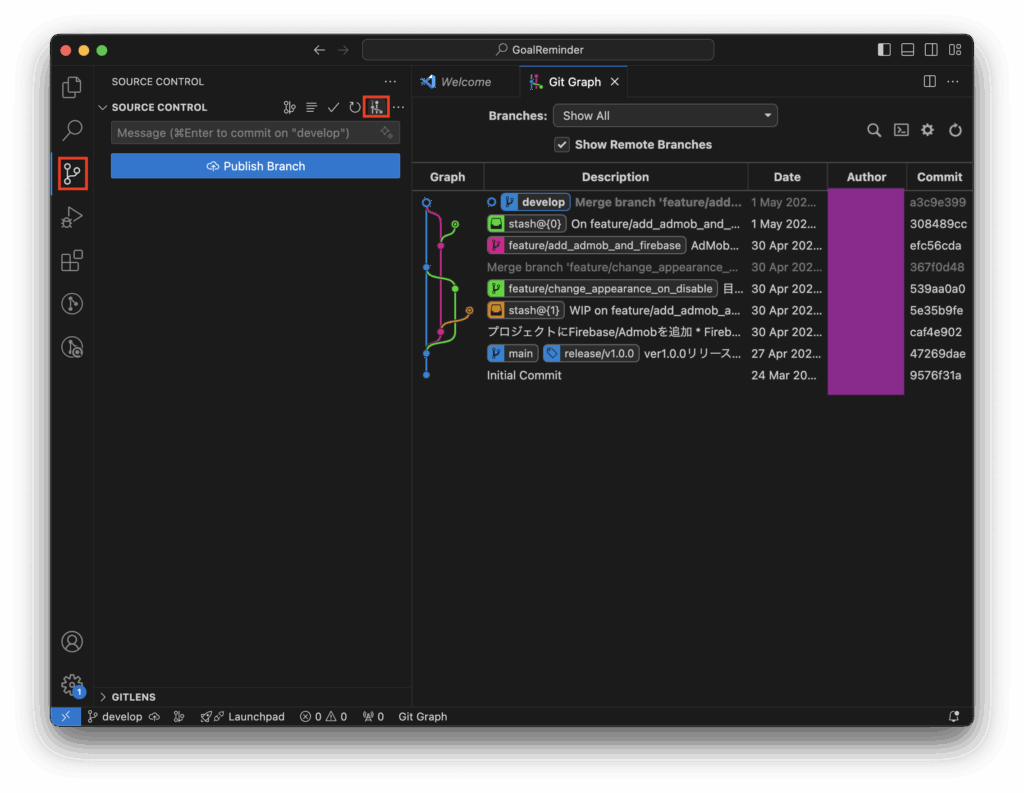The width and height of the screenshot is (1024, 793).
Task: Click the commit message input field
Action: (255, 133)
